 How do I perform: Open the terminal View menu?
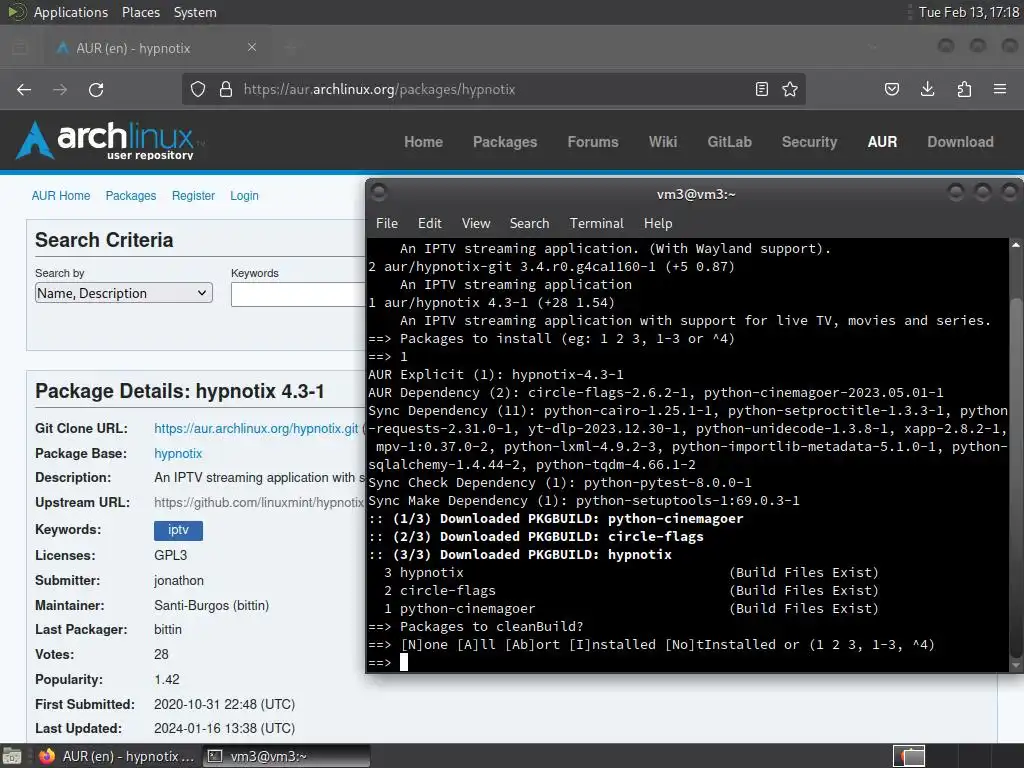point(476,223)
